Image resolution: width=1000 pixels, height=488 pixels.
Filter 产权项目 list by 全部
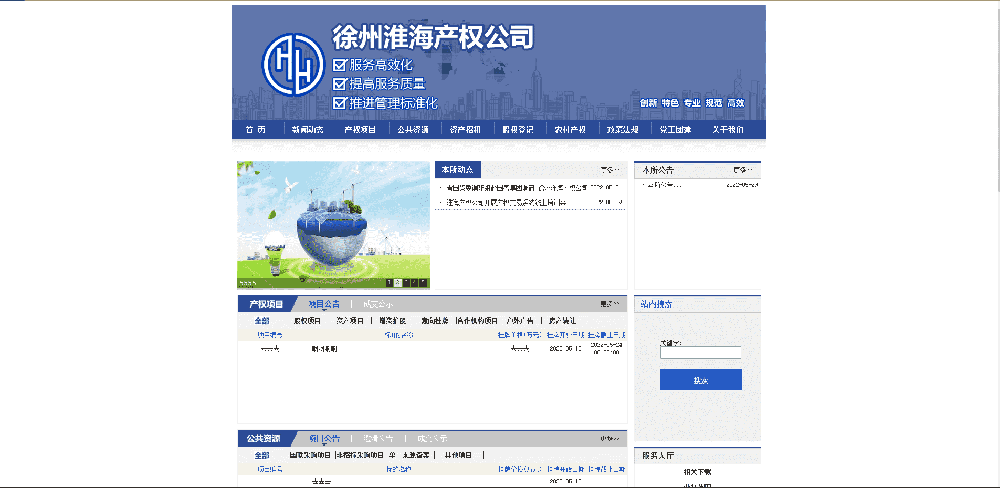(x=262, y=321)
